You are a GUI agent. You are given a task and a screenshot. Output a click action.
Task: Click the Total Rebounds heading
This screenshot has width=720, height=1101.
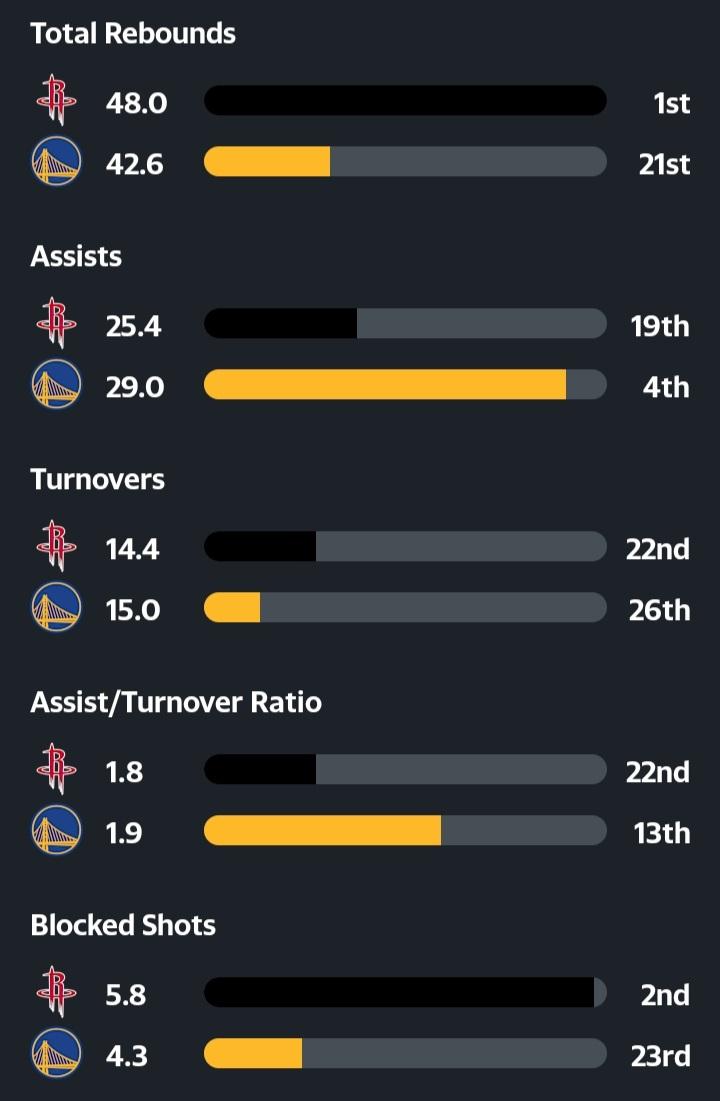point(133,33)
